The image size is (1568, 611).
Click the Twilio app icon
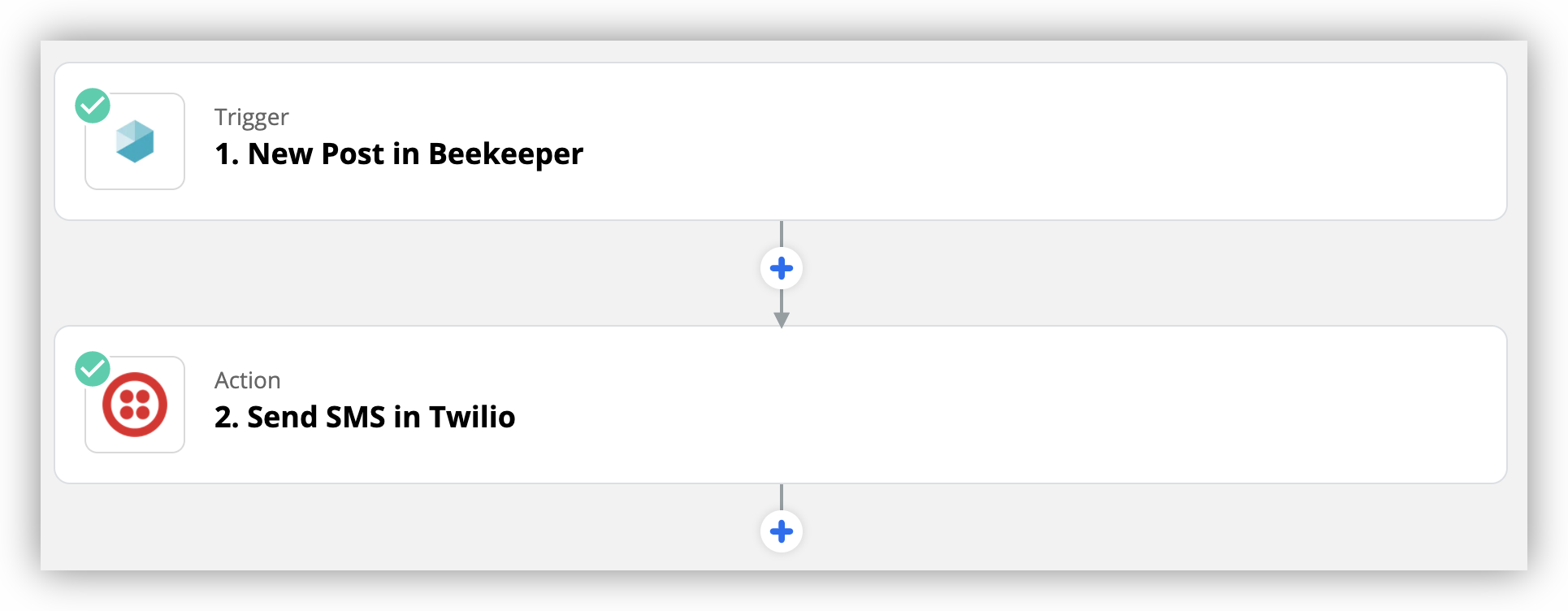135,405
